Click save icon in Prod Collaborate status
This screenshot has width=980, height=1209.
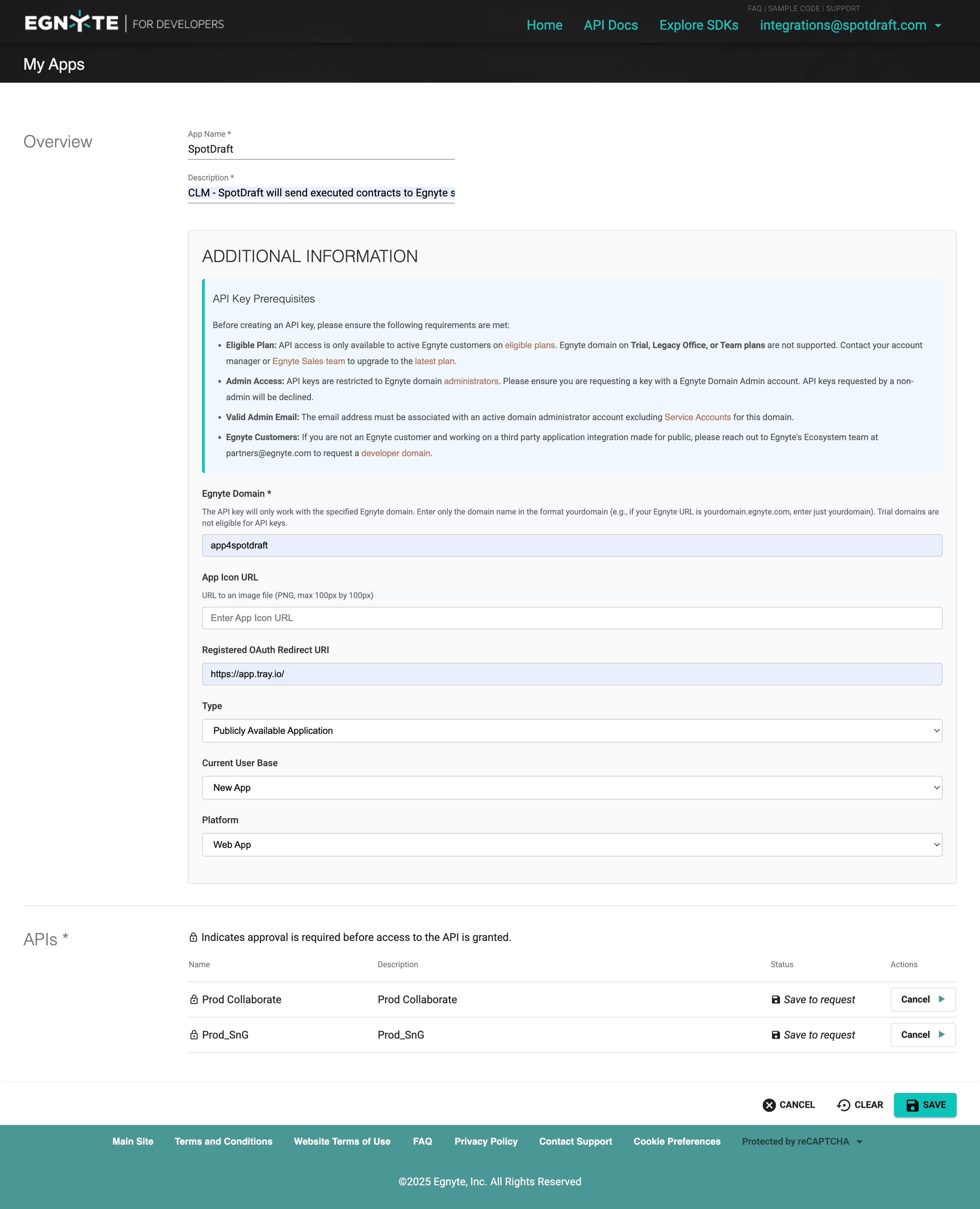tap(776, 1000)
